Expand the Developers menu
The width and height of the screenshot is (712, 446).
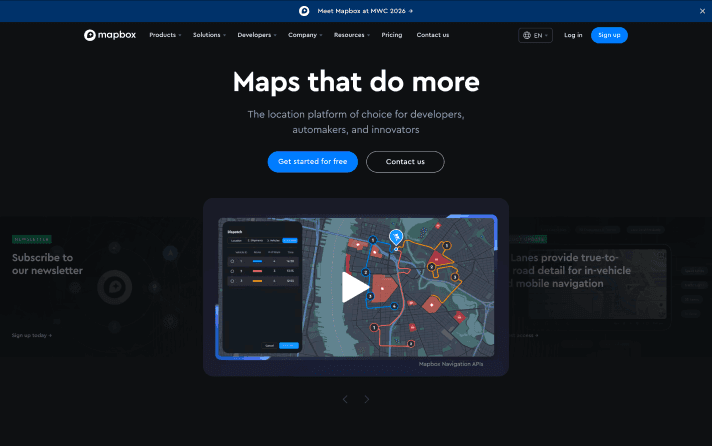257,35
